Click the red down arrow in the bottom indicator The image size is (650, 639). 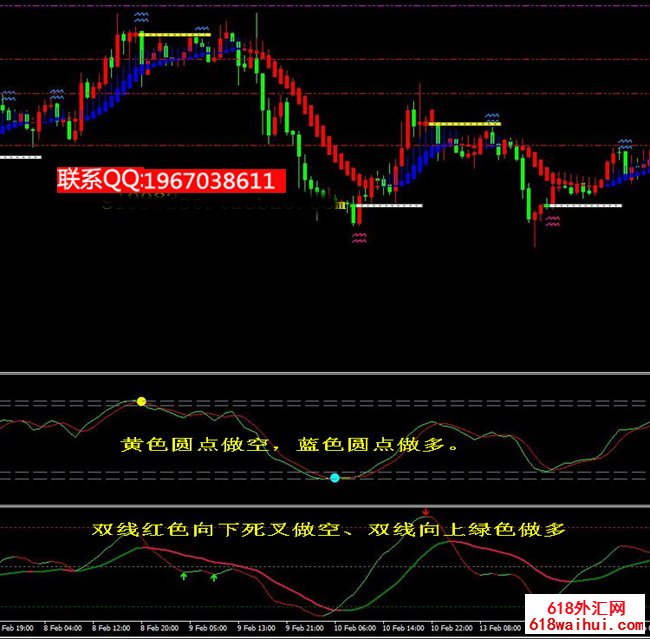click(427, 511)
